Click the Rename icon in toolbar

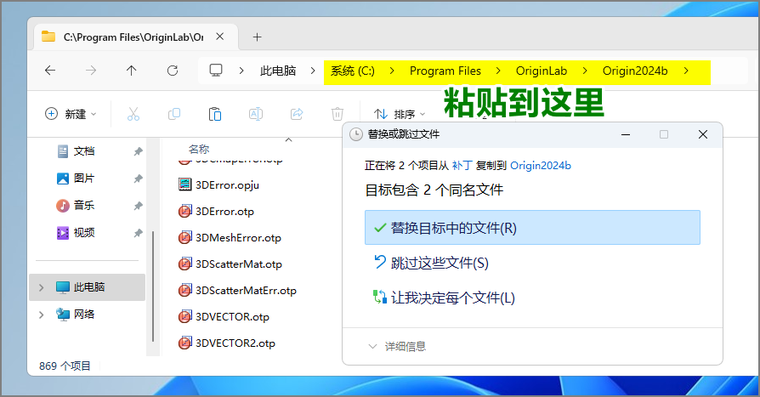pos(255,114)
